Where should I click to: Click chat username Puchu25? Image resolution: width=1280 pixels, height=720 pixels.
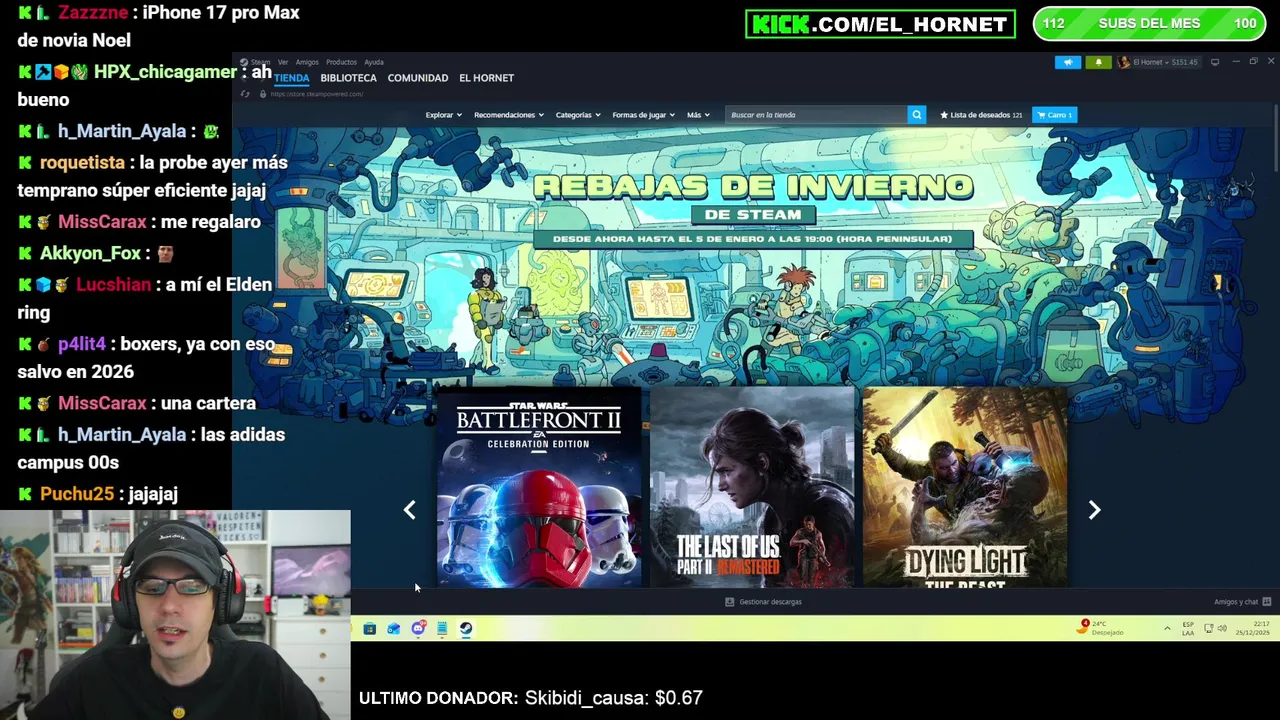click(x=77, y=494)
